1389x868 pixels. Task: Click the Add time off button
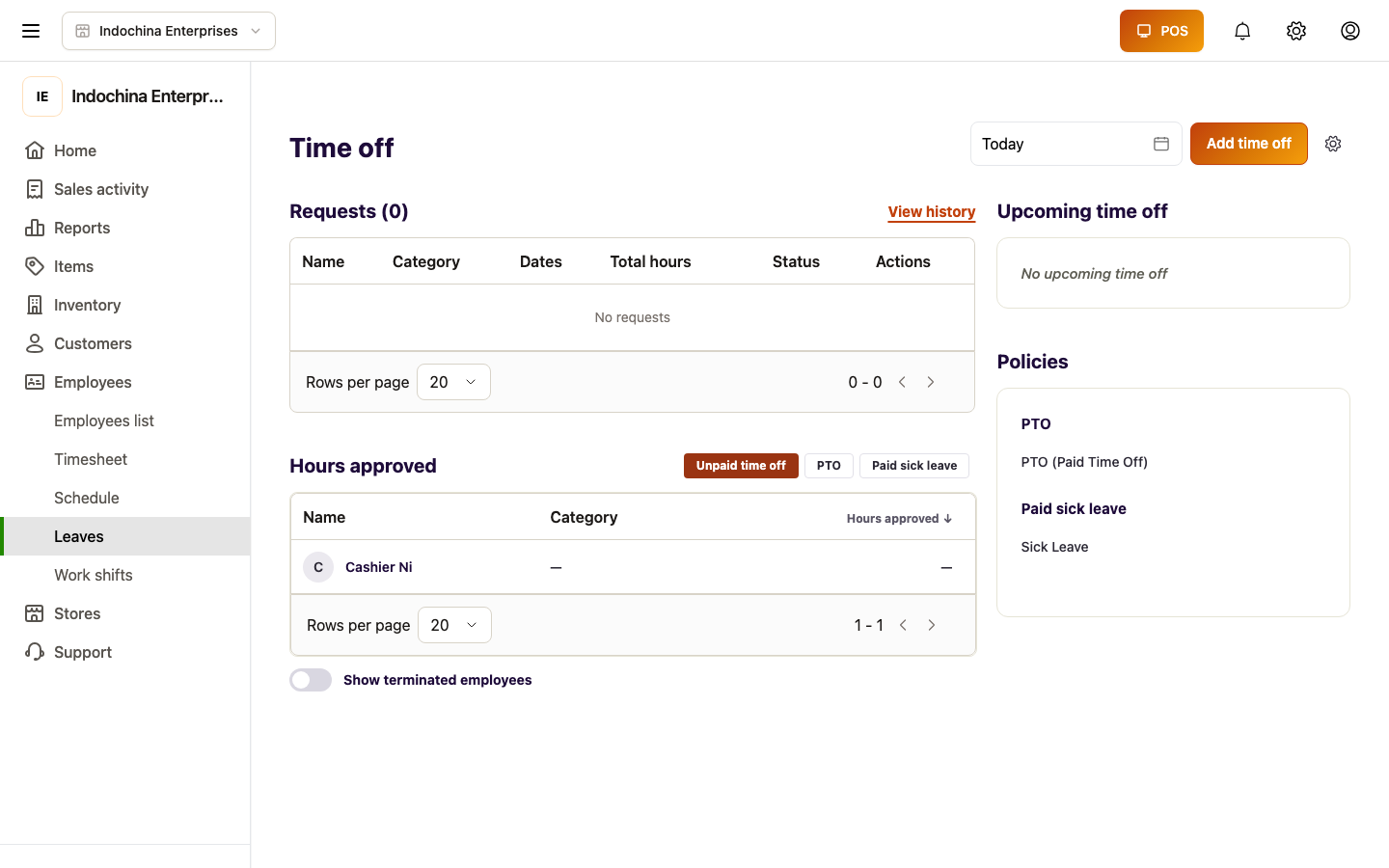click(x=1249, y=144)
